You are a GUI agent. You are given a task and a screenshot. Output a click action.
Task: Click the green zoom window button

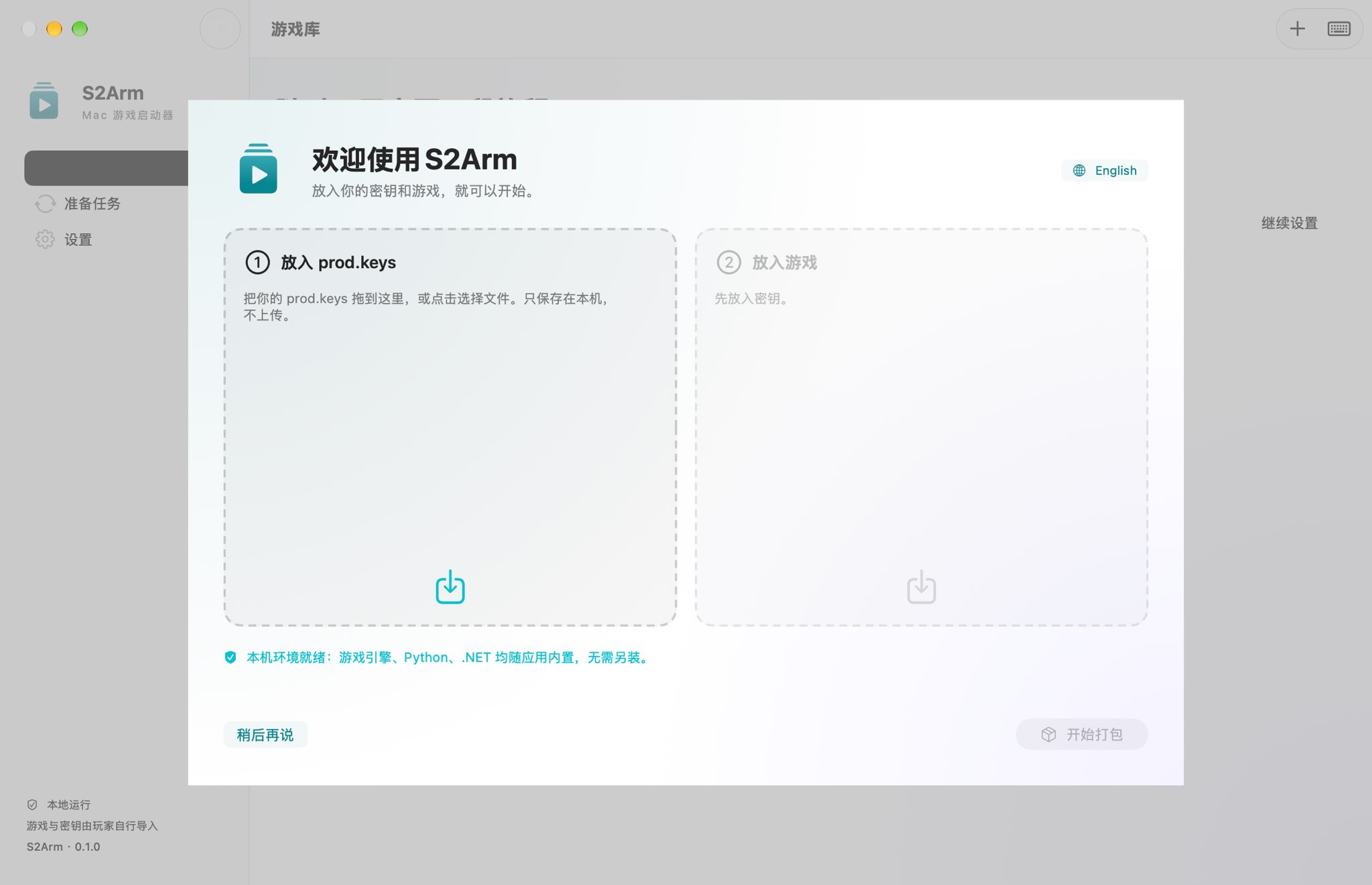pyautogui.click(x=80, y=29)
